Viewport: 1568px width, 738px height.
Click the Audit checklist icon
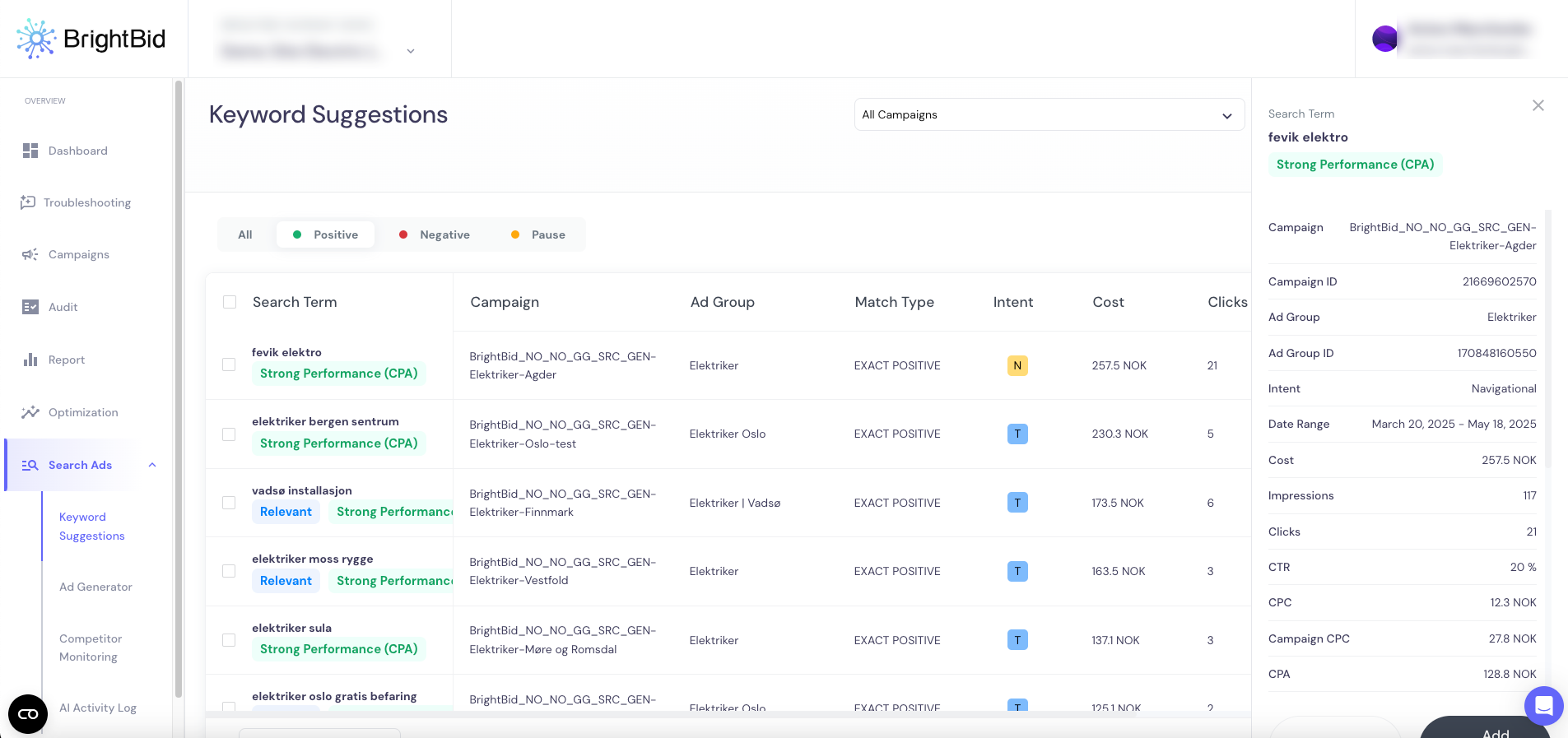pos(30,307)
